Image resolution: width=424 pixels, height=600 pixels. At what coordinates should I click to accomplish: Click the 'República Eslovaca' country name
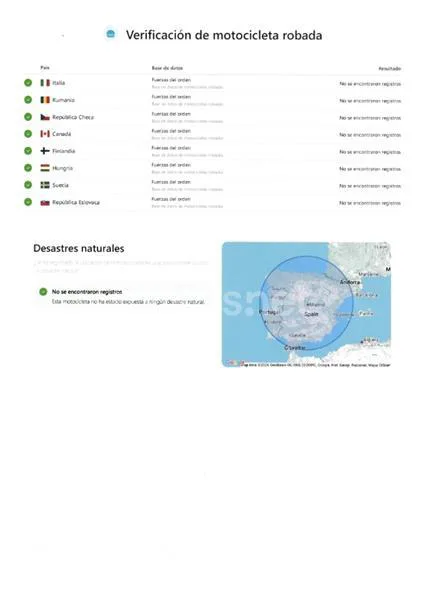click(x=76, y=202)
